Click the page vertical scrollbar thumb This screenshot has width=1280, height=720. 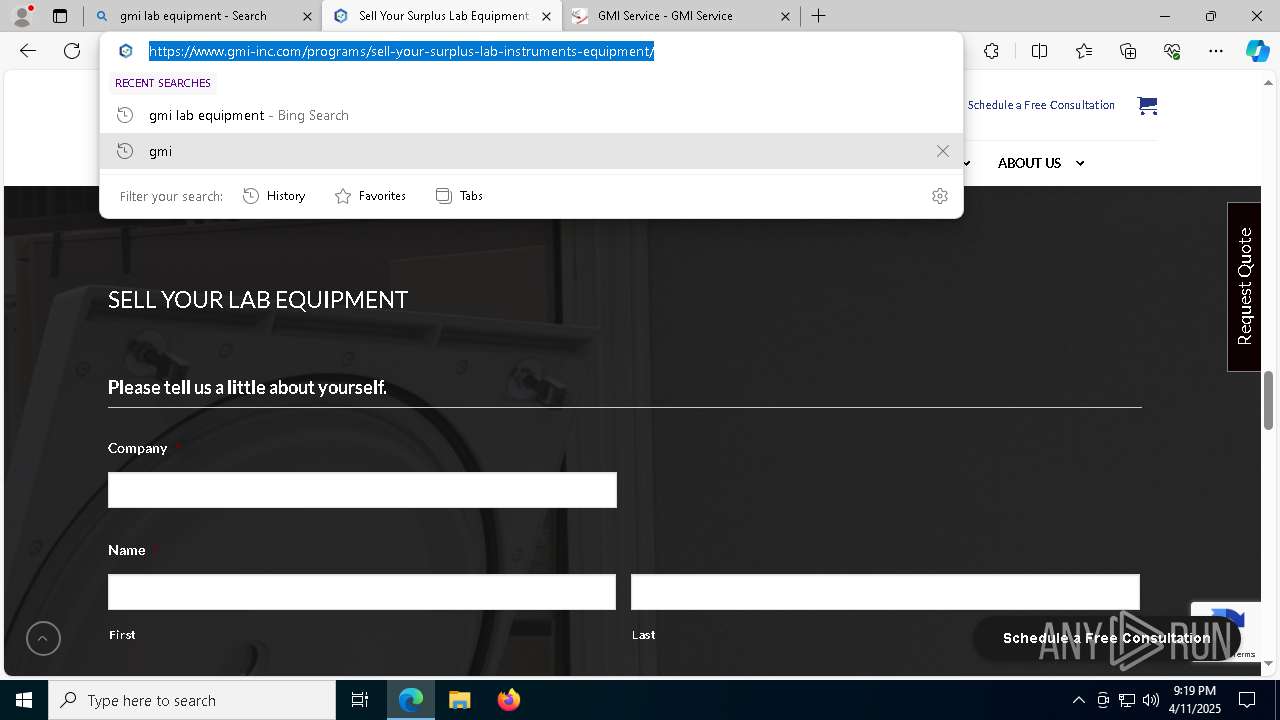[1268, 400]
